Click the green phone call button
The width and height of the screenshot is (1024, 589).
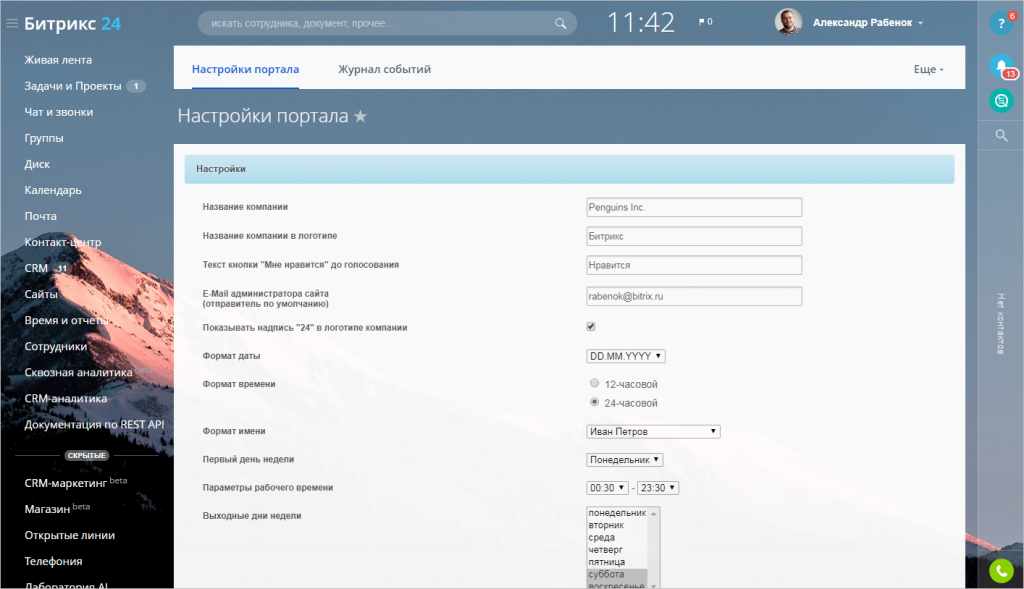1001,571
